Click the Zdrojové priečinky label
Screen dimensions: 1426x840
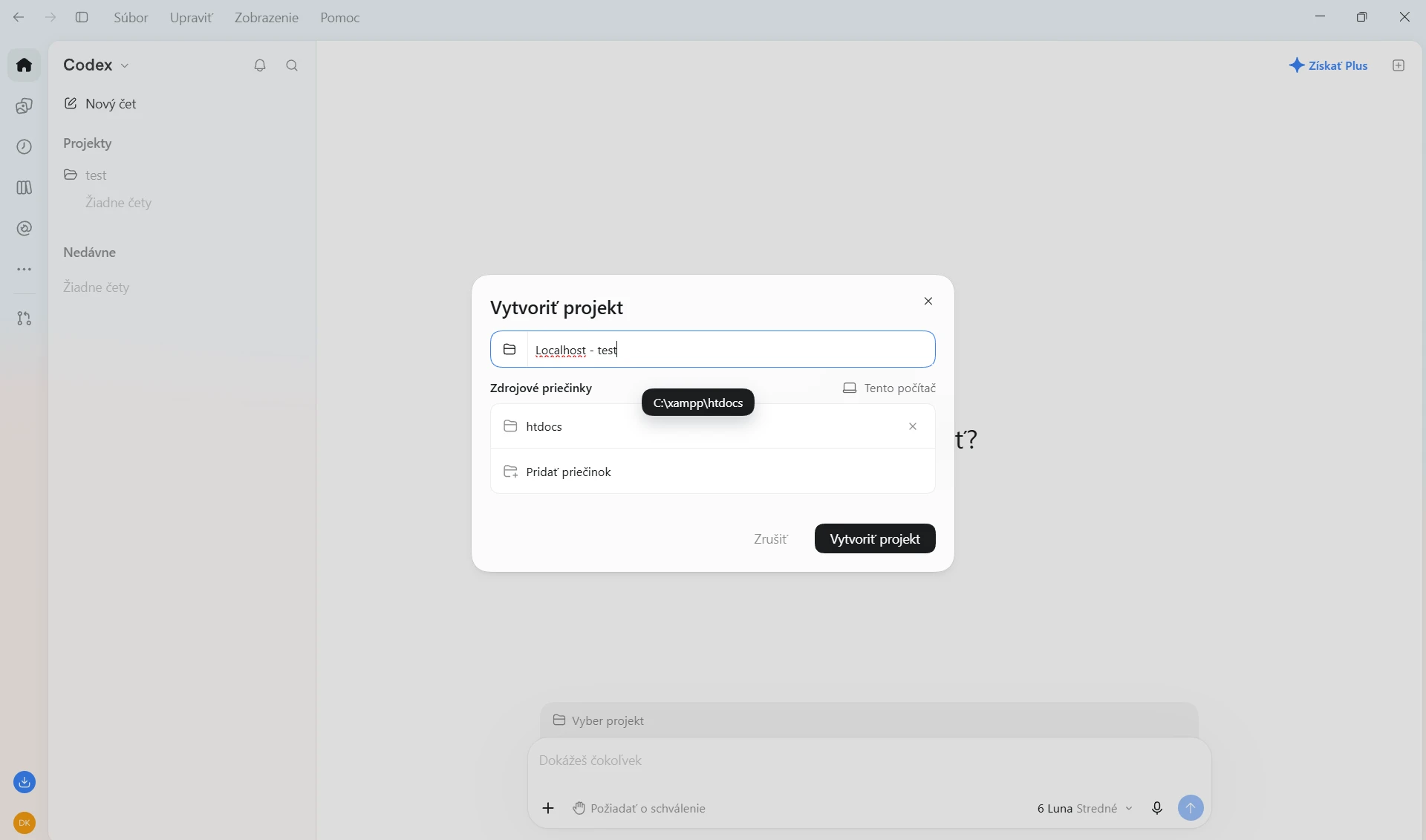(541, 388)
